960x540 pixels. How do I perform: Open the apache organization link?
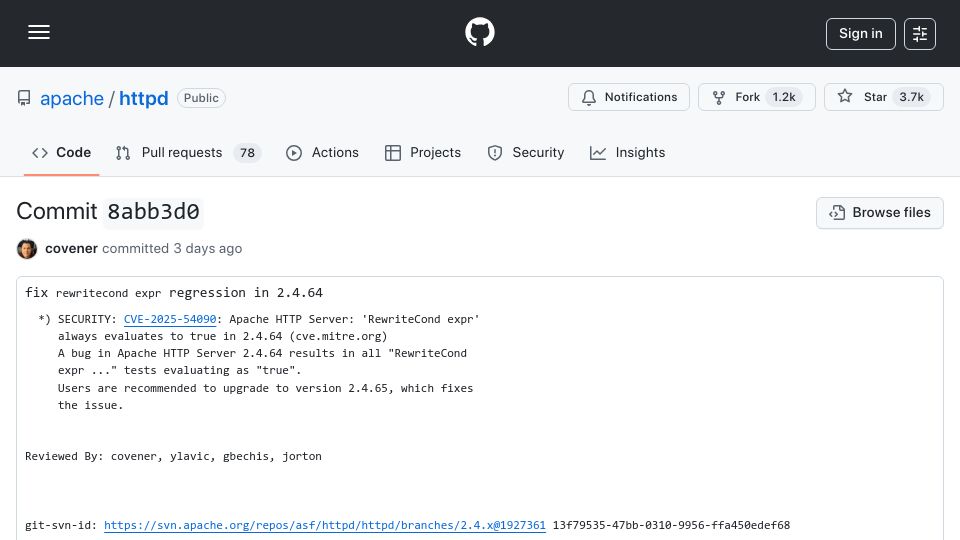tap(72, 98)
